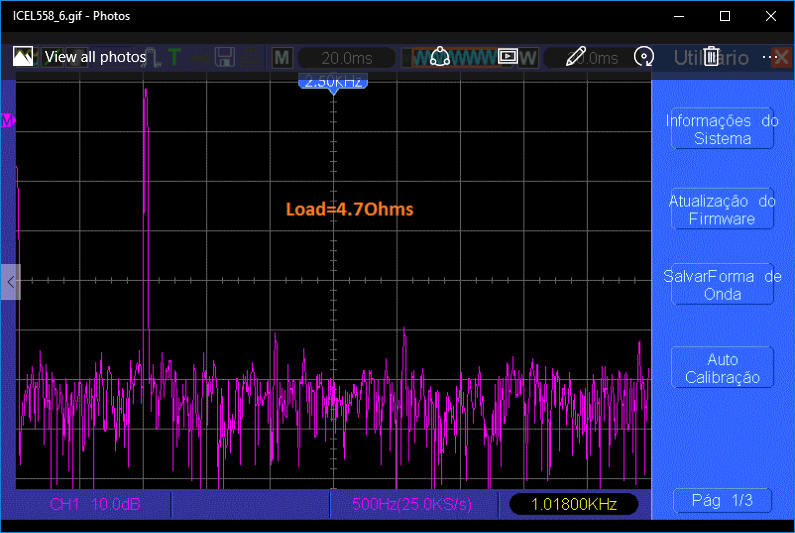Open the three-dots more options menu

click(x=770, y=57)
